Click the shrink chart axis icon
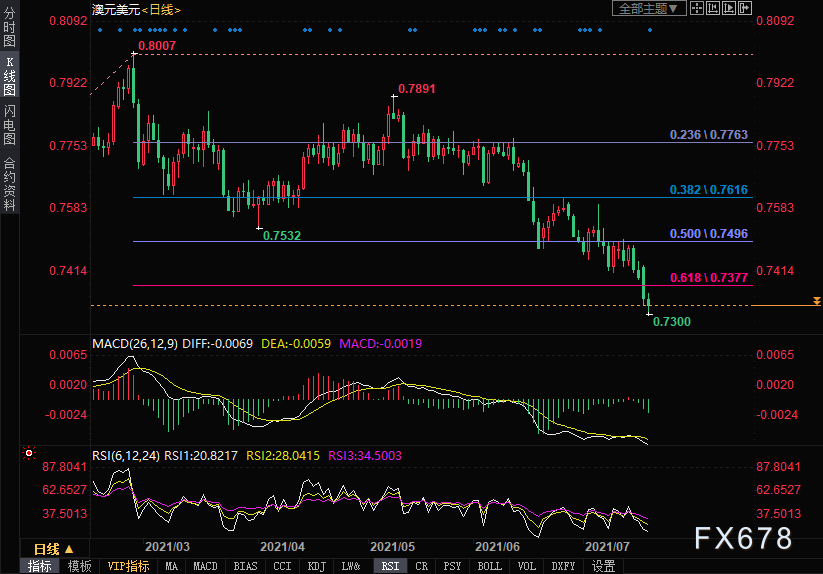Image resolution: width=823 pixels, height=574 pixels. [x=713, y=8]
